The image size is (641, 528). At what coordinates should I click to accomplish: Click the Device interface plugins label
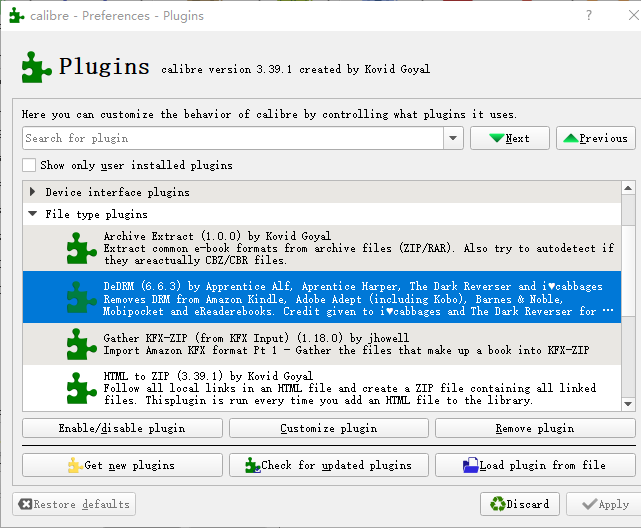(x=117, y=192)
